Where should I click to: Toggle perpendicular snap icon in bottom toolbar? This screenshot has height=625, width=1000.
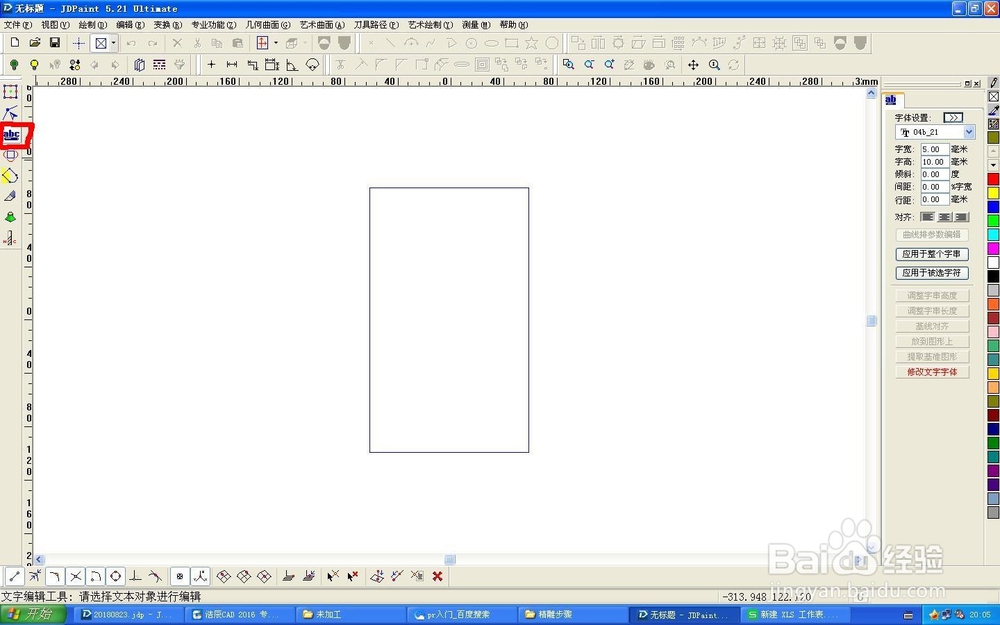pos(135,576)
